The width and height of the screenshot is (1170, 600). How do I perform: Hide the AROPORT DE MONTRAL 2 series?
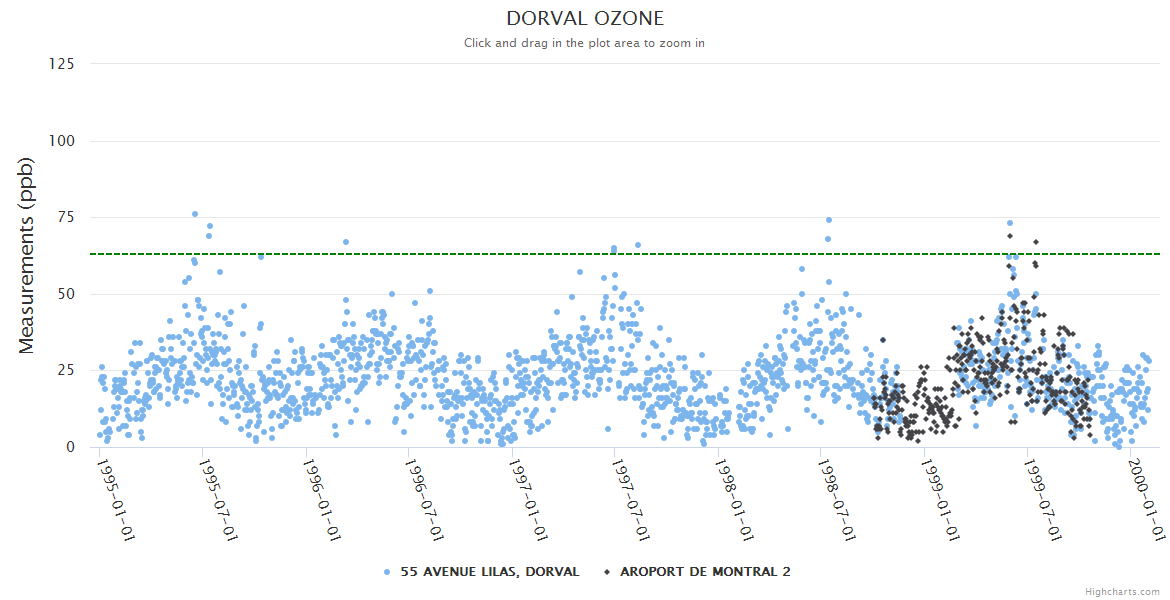coord(705,572)
